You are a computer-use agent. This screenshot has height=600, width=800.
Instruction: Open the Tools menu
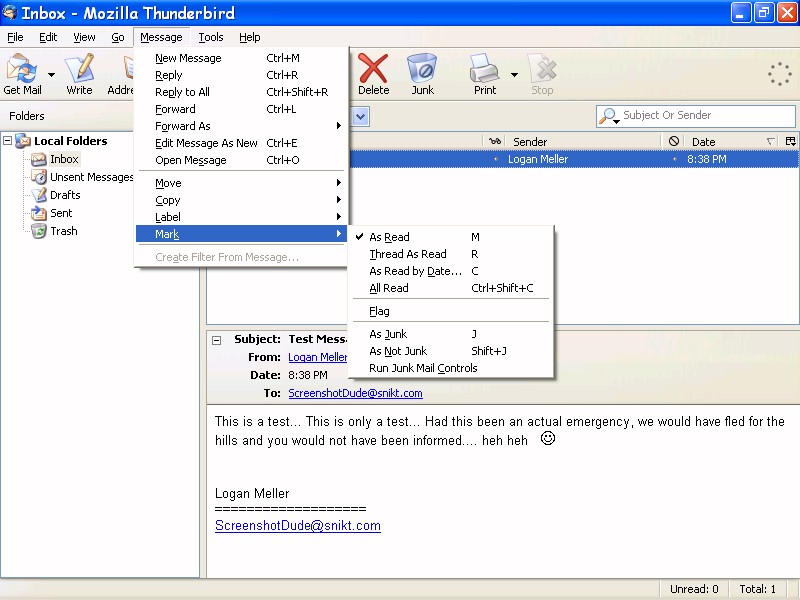coord(211,37)
